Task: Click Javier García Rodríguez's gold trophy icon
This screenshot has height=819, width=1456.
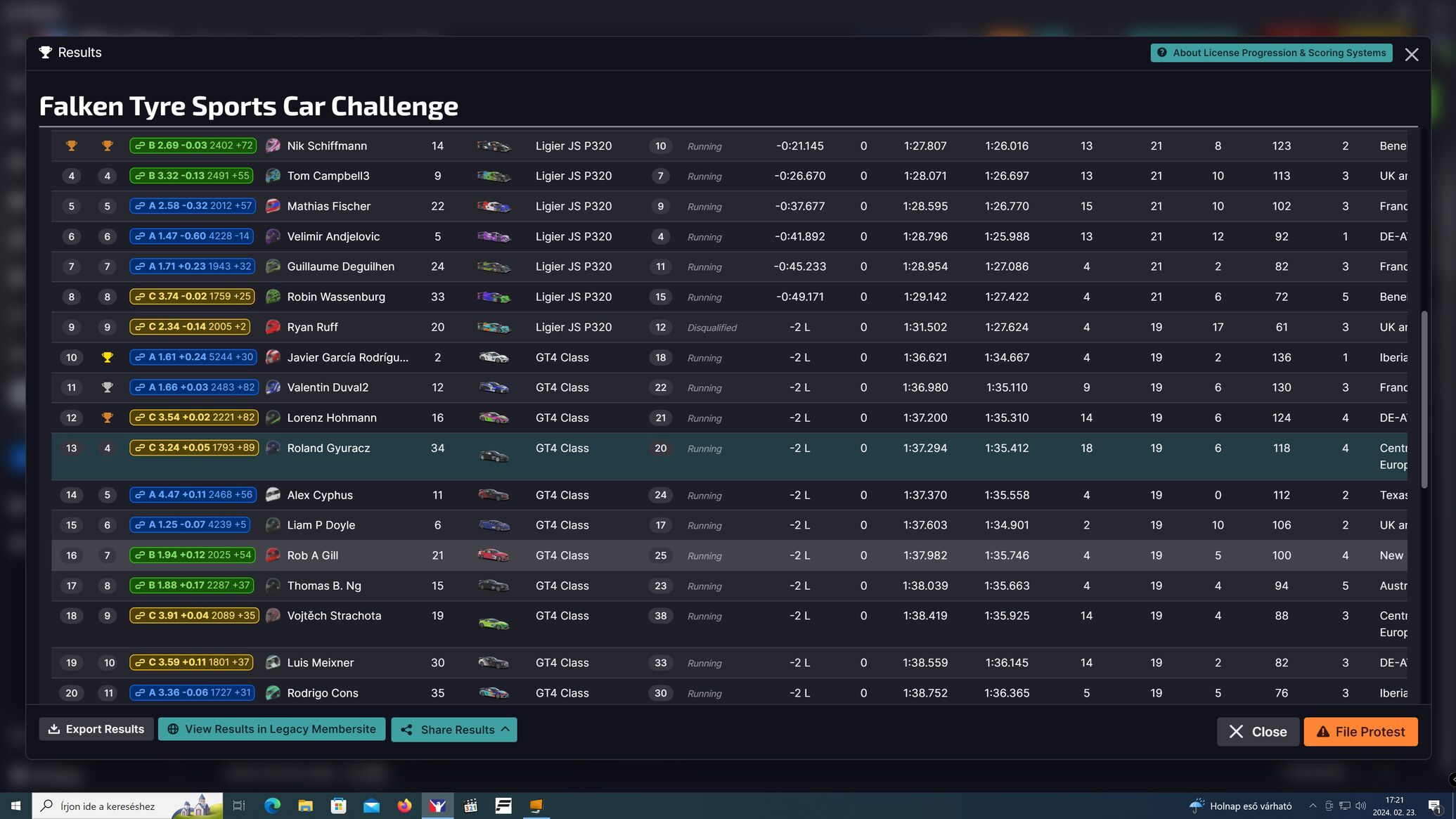Action: click(107, 357)
